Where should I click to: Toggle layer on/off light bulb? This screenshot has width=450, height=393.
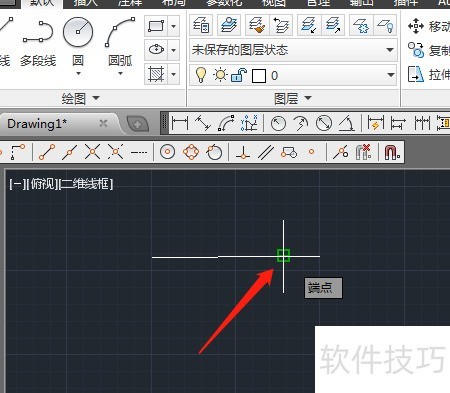[x=201, y=75]
